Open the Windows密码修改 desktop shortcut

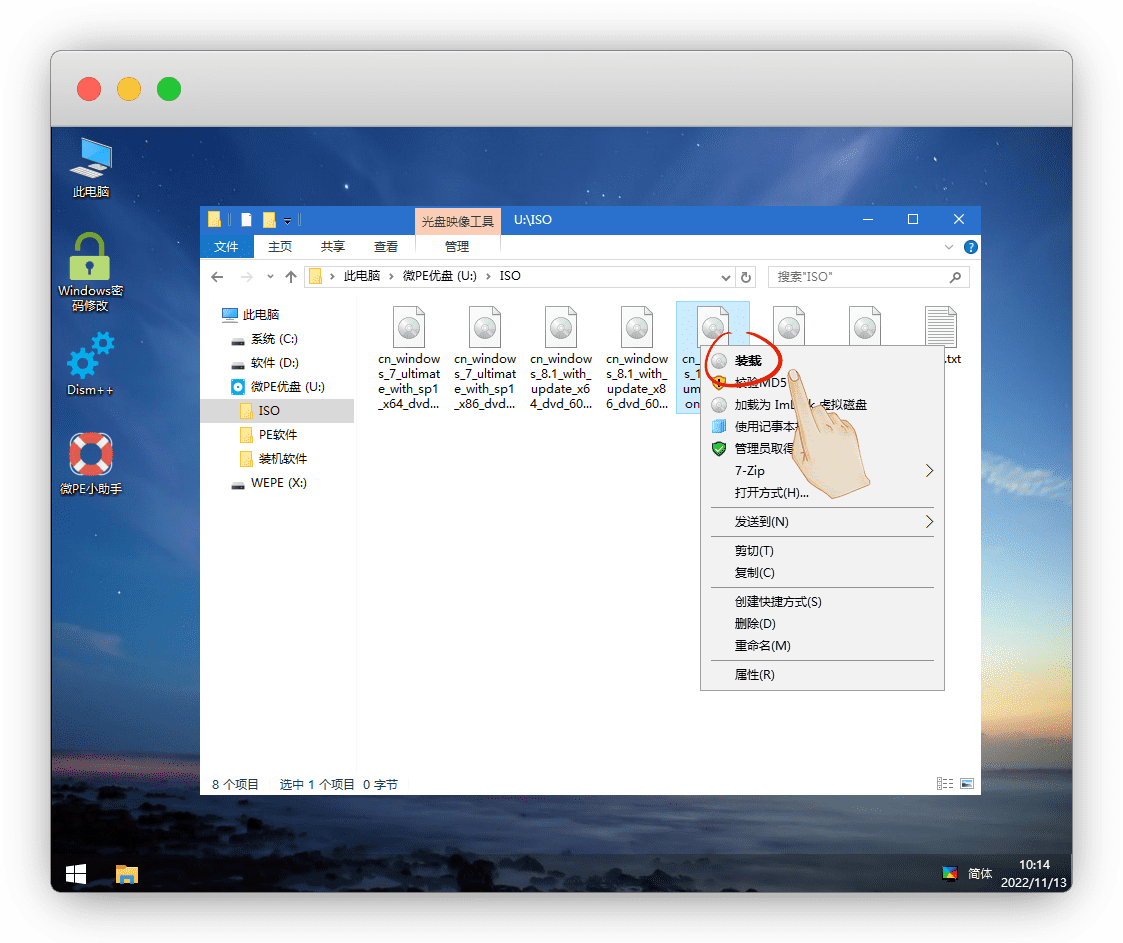(x=90, y=270)
